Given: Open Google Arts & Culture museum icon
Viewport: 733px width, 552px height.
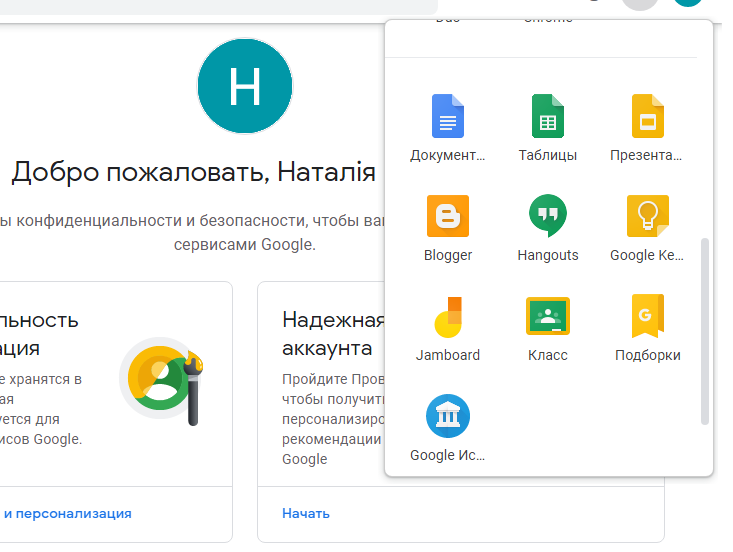Looking at the screenshot, I should [447, 416].
